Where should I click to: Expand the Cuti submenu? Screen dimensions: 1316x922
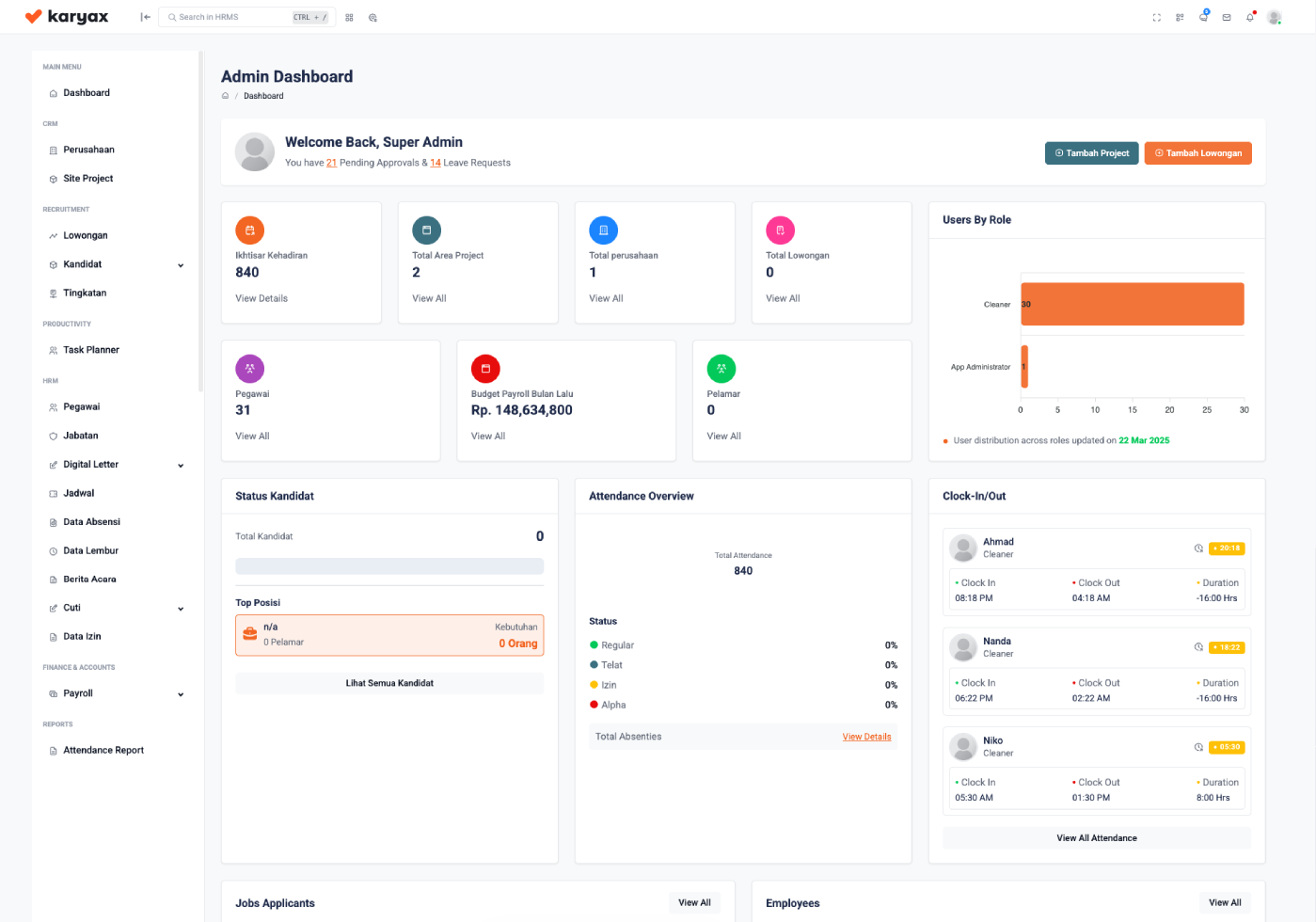(115, 607)
